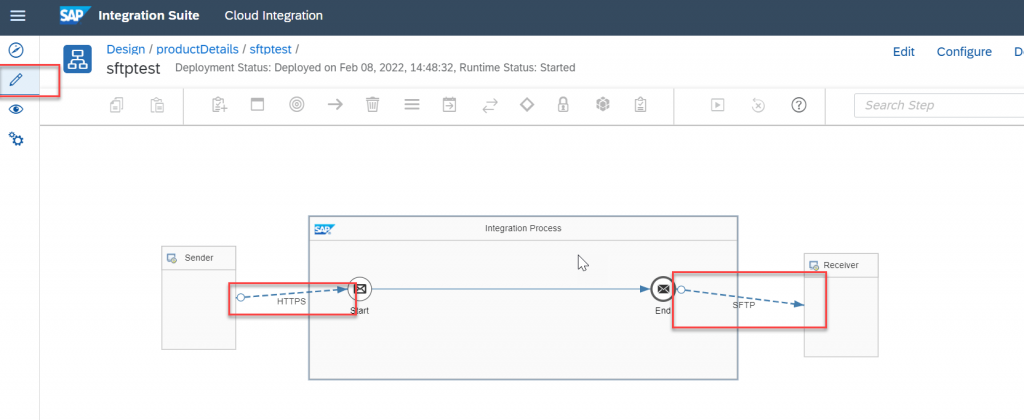The image size is (1024, 420).
Task: Click the Configure button
Action: pos(964,52)
